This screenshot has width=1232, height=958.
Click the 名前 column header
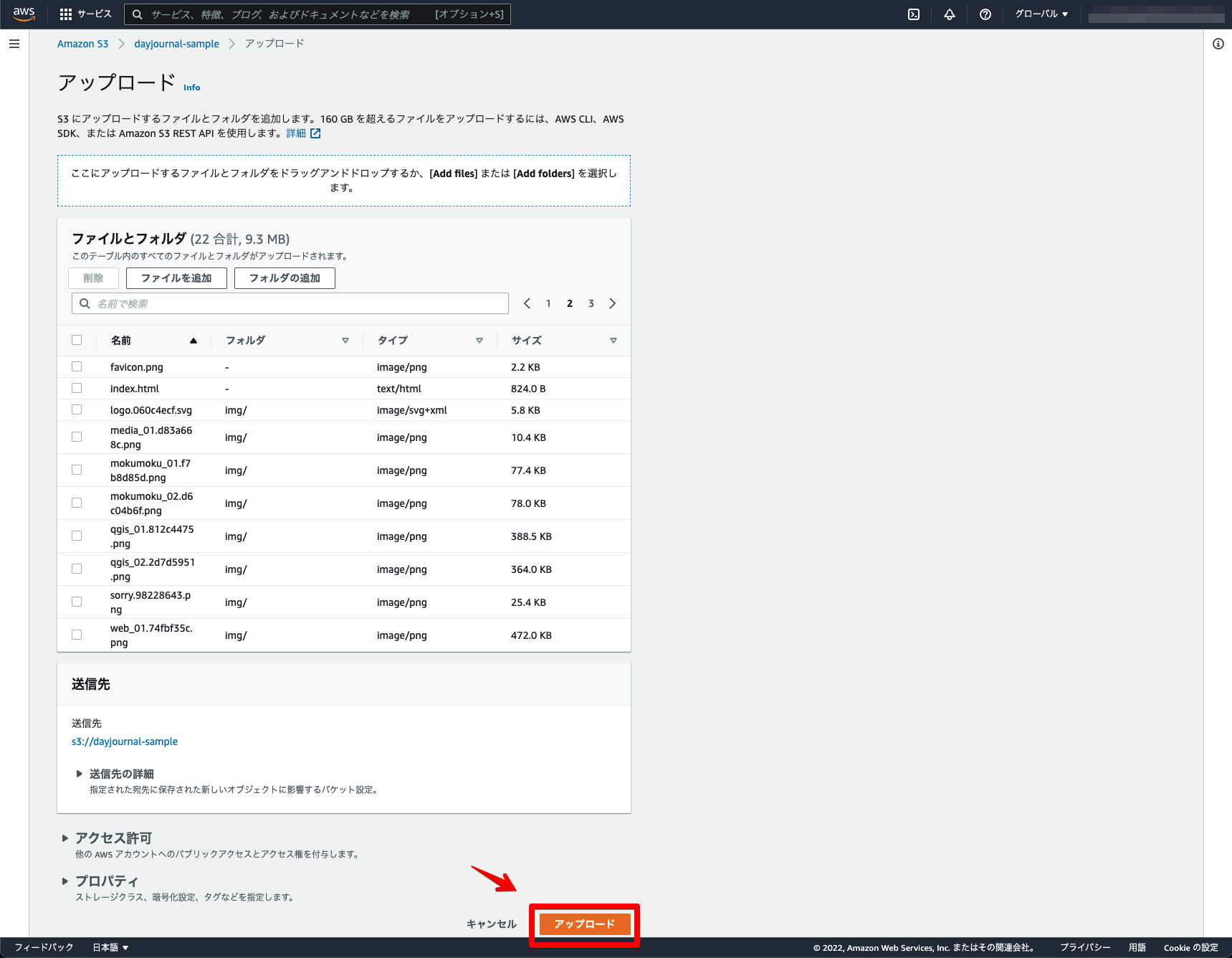121,341
